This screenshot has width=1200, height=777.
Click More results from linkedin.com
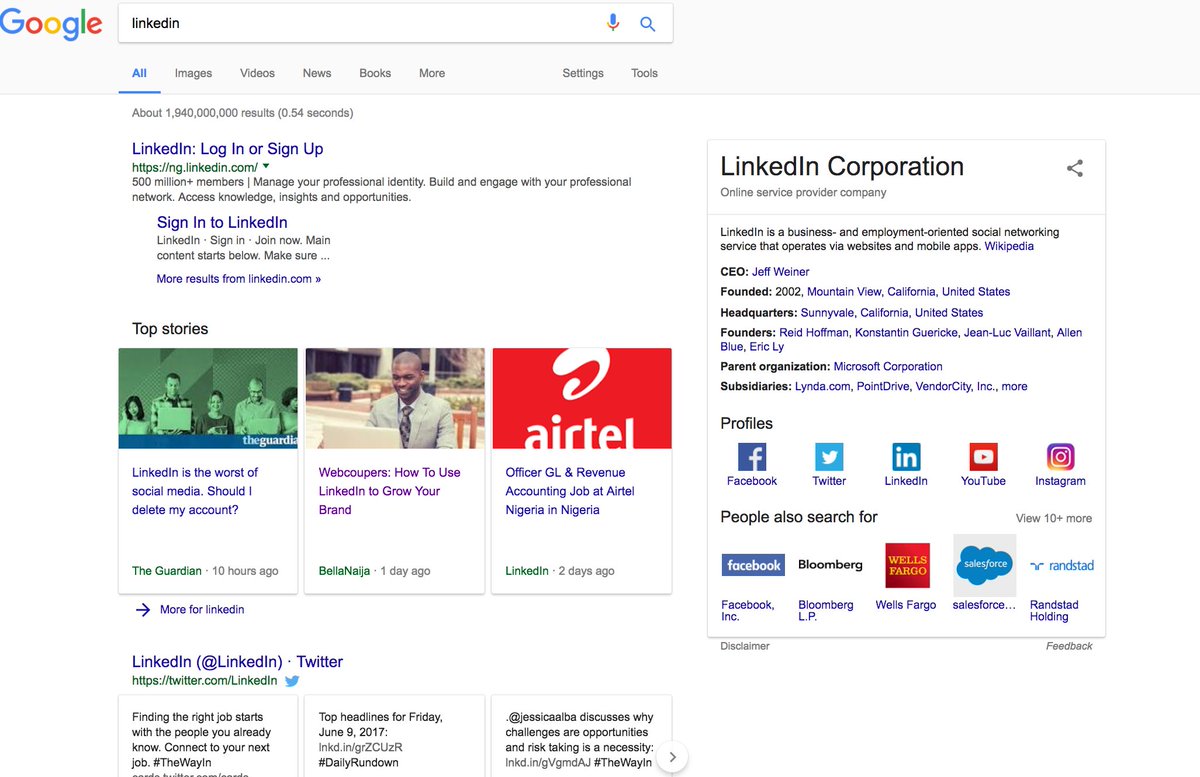click(239, 279)
